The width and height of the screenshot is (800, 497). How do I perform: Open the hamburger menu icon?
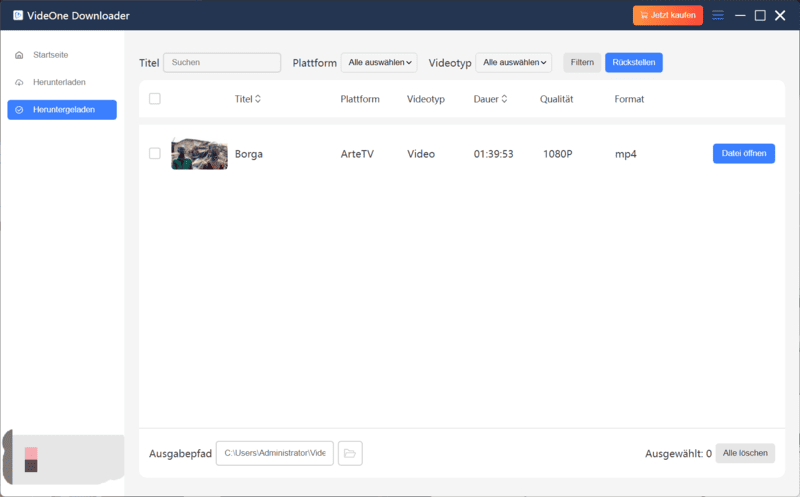click(718, 16)
